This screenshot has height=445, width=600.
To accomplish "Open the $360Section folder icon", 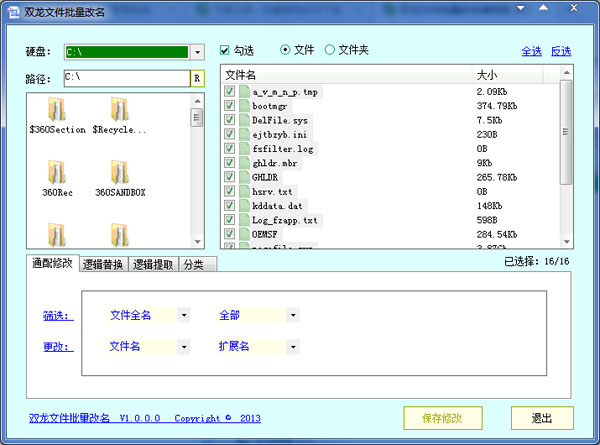I will (57, 109).
